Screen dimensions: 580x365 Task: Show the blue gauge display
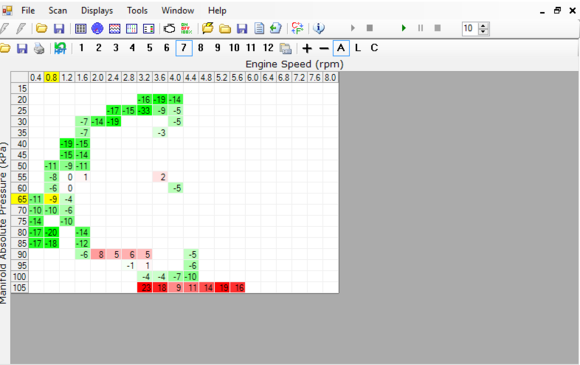[97, 28]
